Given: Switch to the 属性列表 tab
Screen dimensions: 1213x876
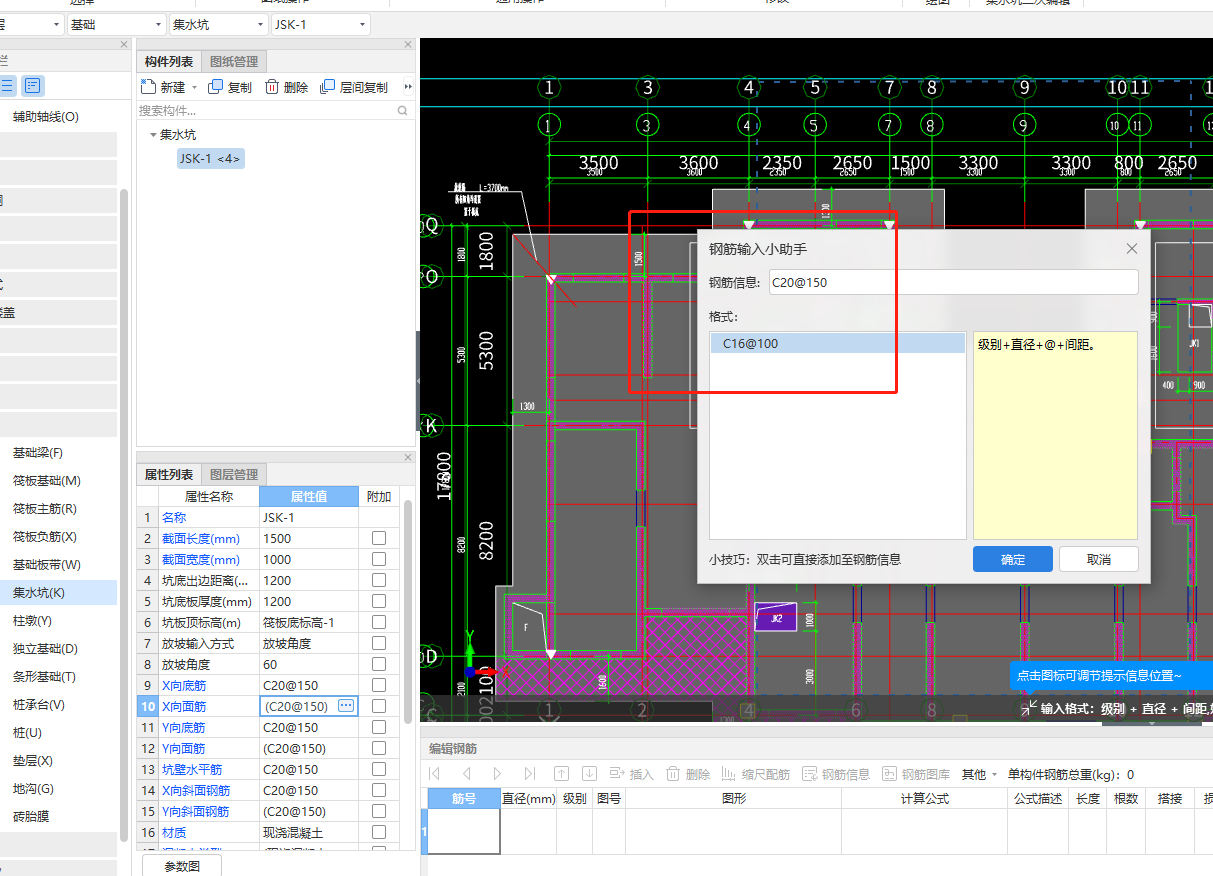Looking at the screenshot, I should 169,475.
